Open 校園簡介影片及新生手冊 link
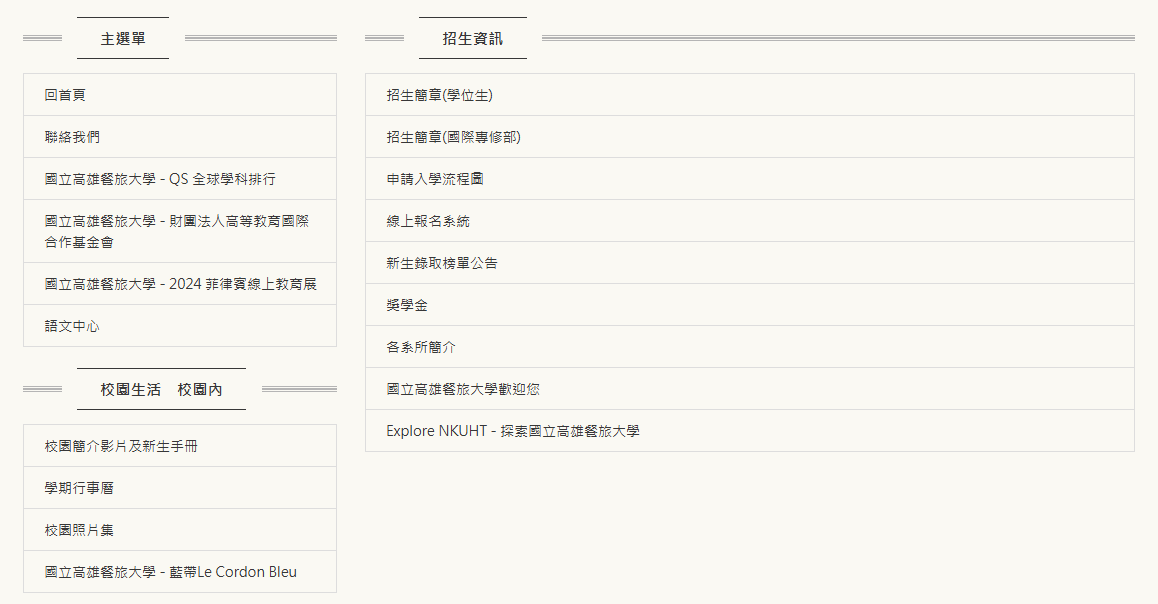 pos(121,446)
